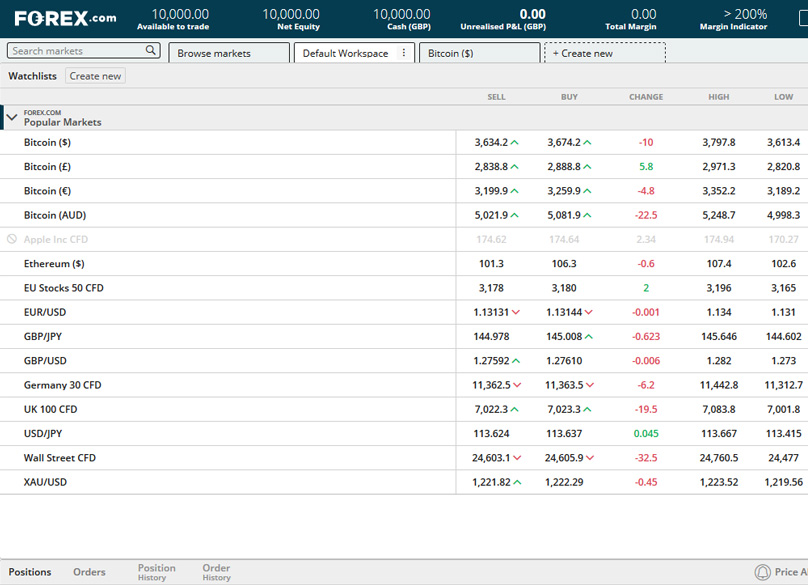Select the Bitcoin (€) market row
The width and height of the screenshot is (808, 585).
[404, 191]
